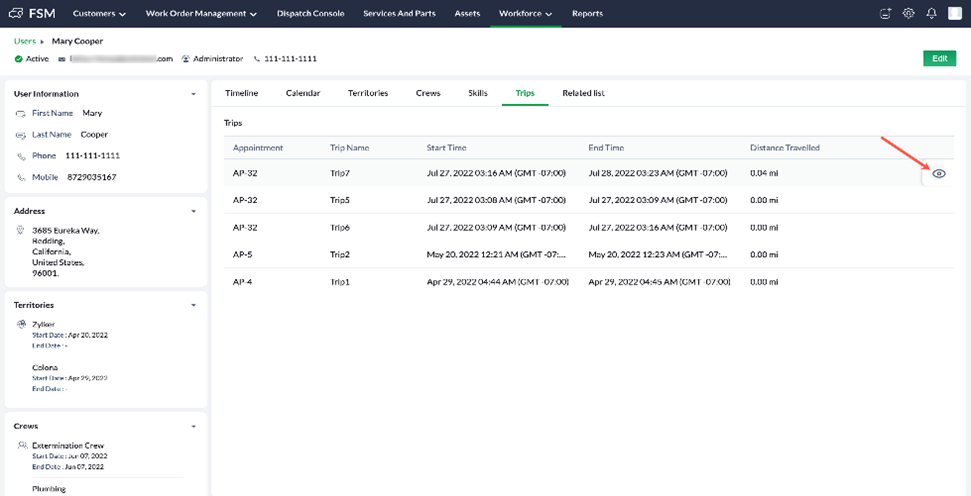971x496 pixels.
Task: Click the green Edit button
Action: click(x=938, y=59)
